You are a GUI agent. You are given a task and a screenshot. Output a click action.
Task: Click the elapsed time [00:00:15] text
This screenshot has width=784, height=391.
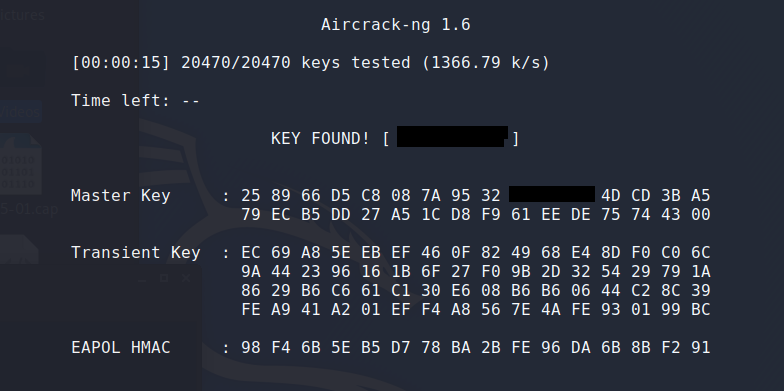click(120, 63)
